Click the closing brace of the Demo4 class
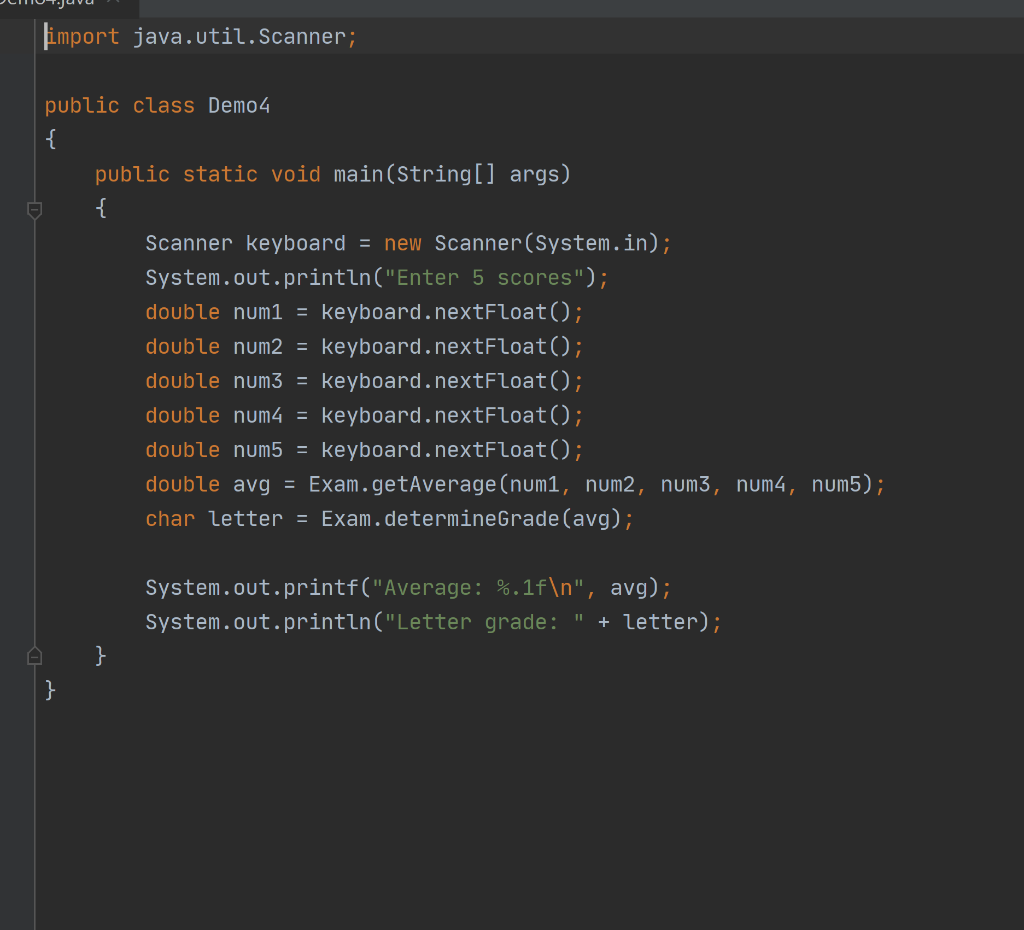Viewport: 1024px width, 930px height. pos(49,689)
